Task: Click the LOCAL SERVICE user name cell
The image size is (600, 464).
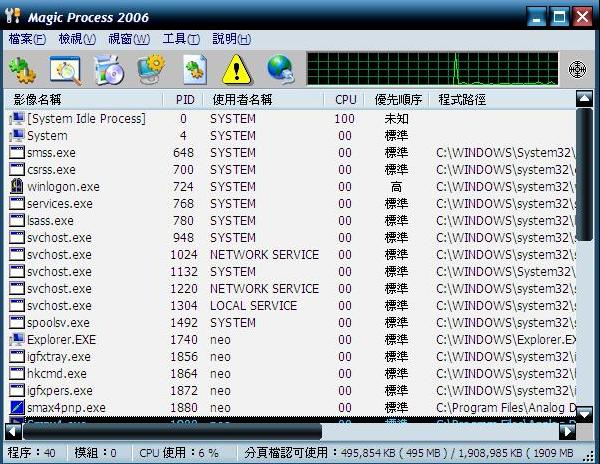Action: [x=253, y=306]
